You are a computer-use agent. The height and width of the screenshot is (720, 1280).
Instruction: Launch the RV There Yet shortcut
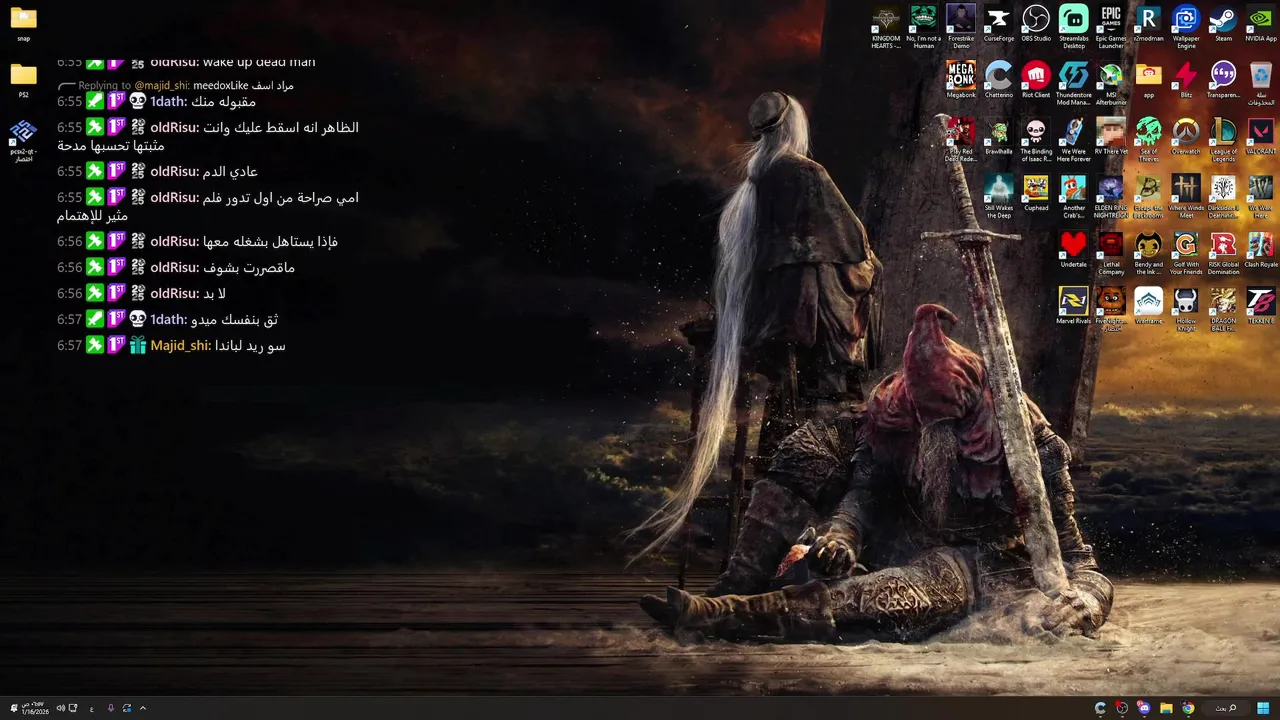(1111, 136)
